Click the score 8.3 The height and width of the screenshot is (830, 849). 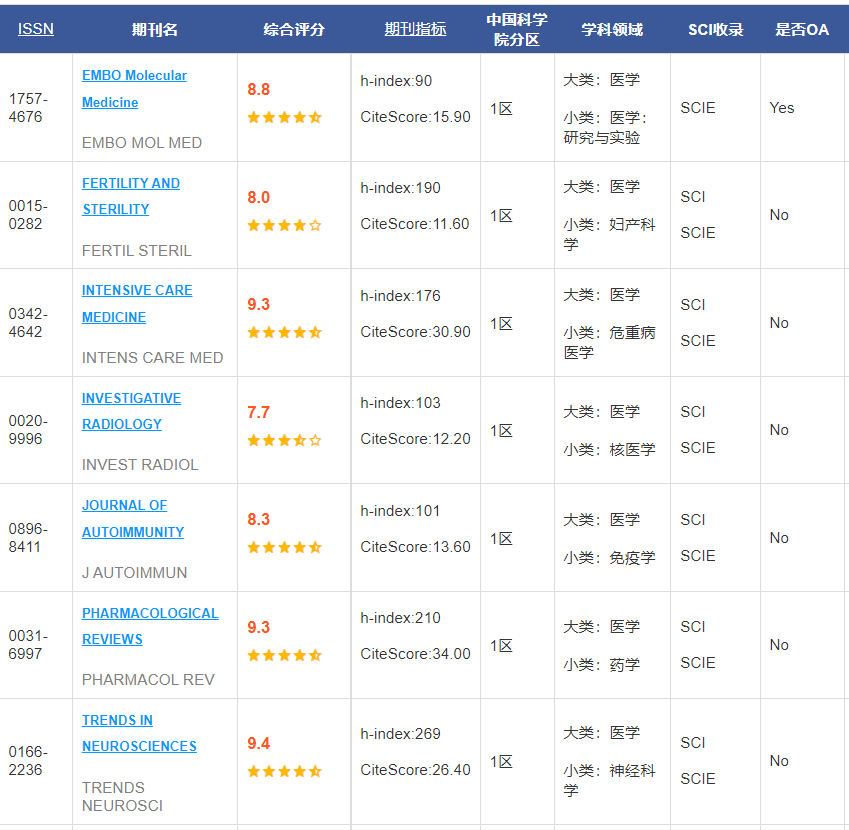tap(259, 519)
